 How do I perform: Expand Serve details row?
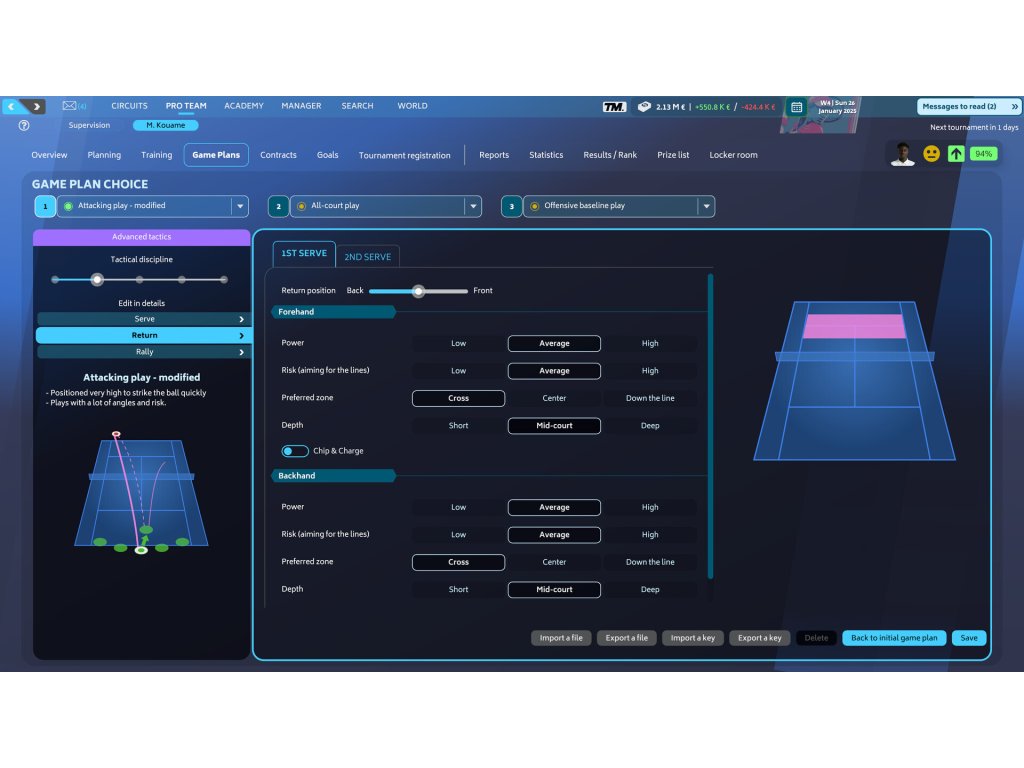pos(142,319)
